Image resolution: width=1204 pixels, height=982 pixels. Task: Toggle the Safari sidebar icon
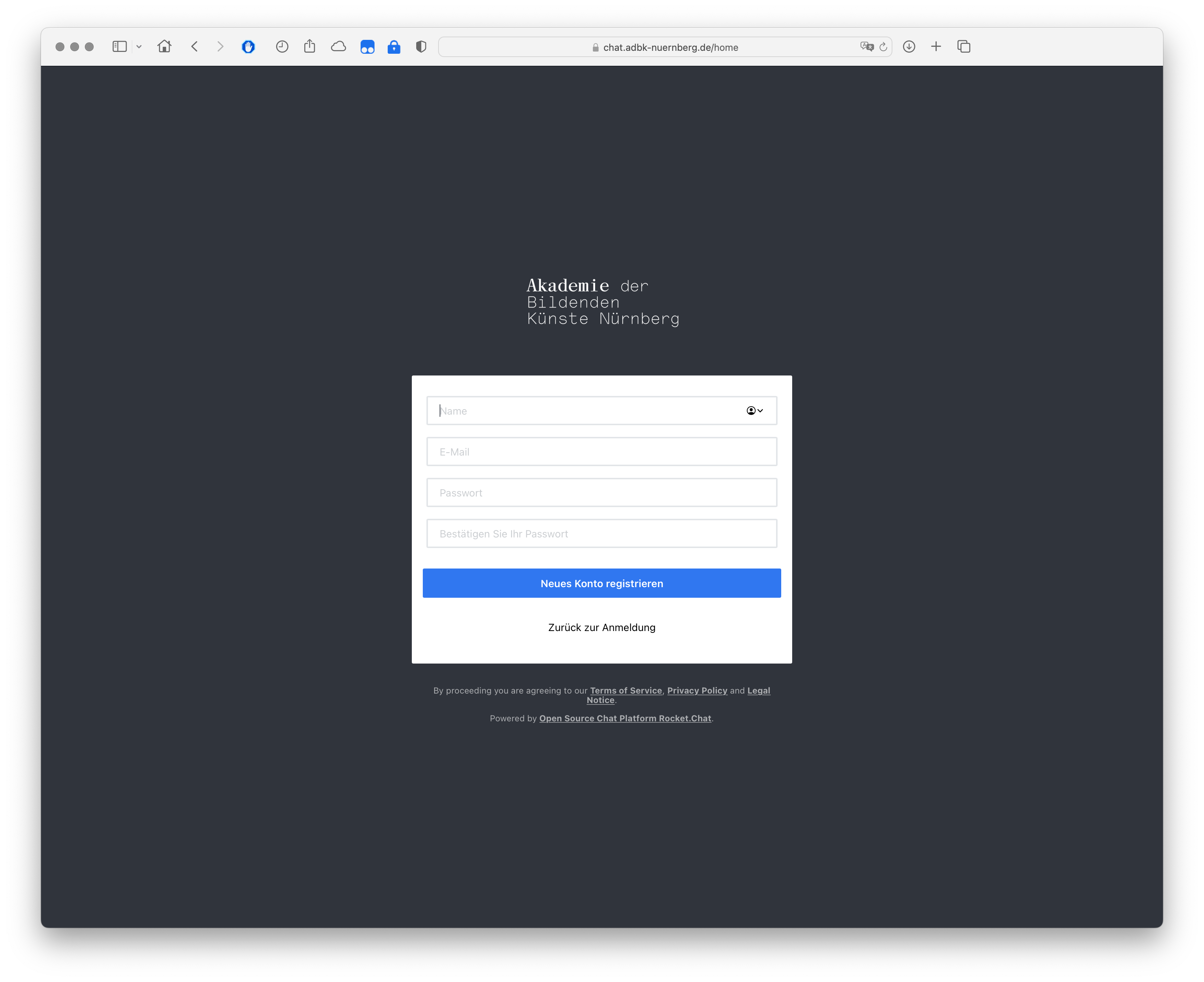[119, 47]
